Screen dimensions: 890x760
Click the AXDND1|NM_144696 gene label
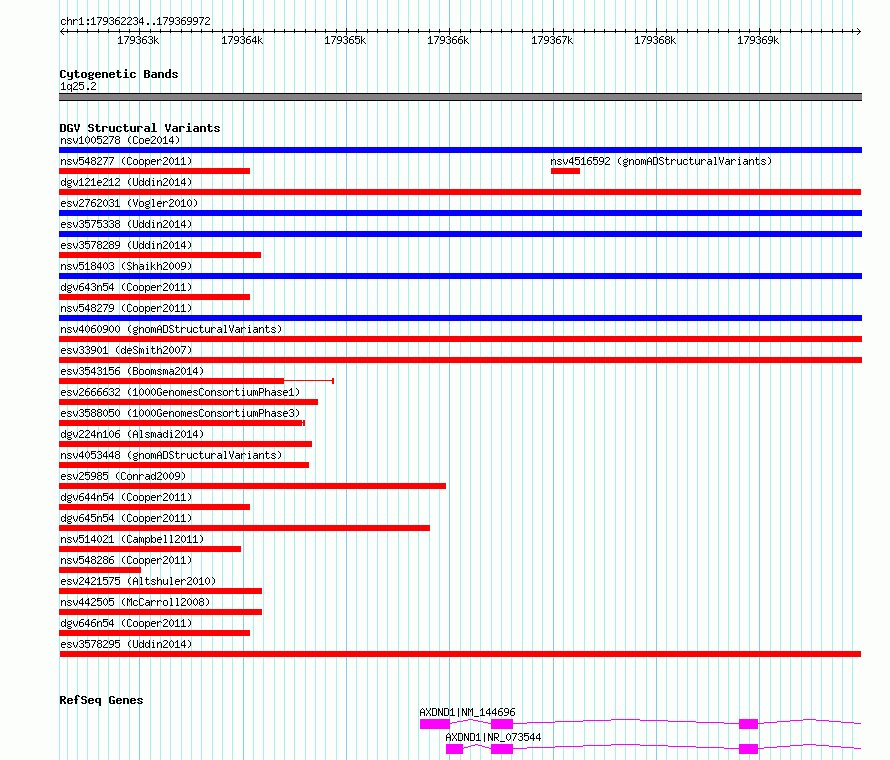467,712
